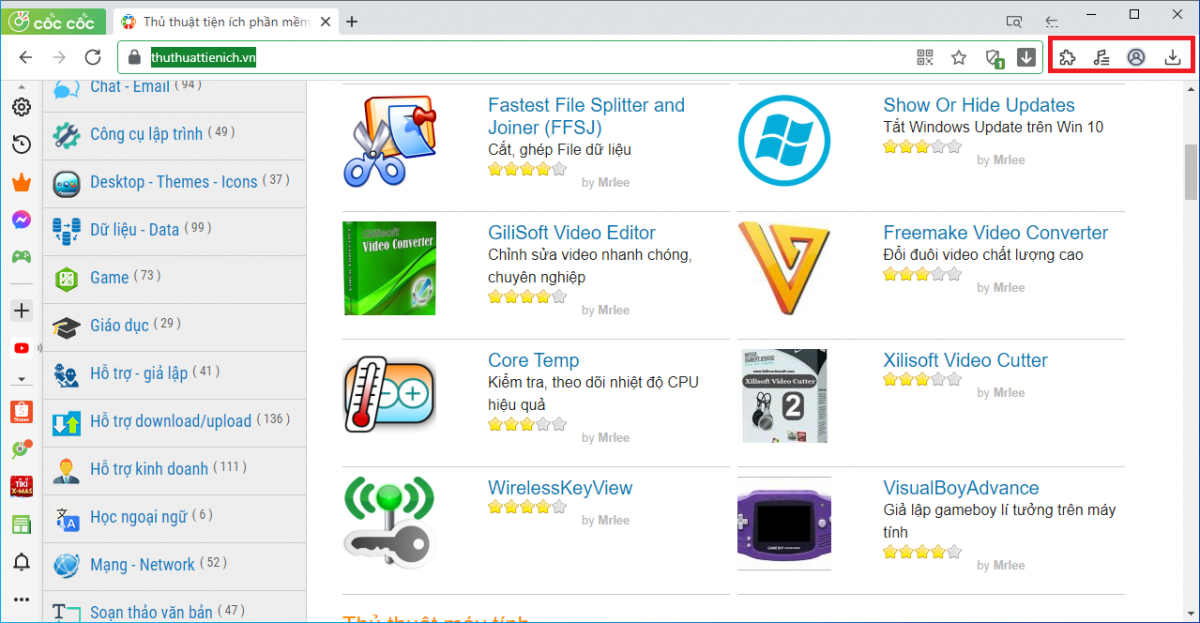Open sidebar settings gear
The height and width of the screenshot is (623, 1200).
point(21,107)
